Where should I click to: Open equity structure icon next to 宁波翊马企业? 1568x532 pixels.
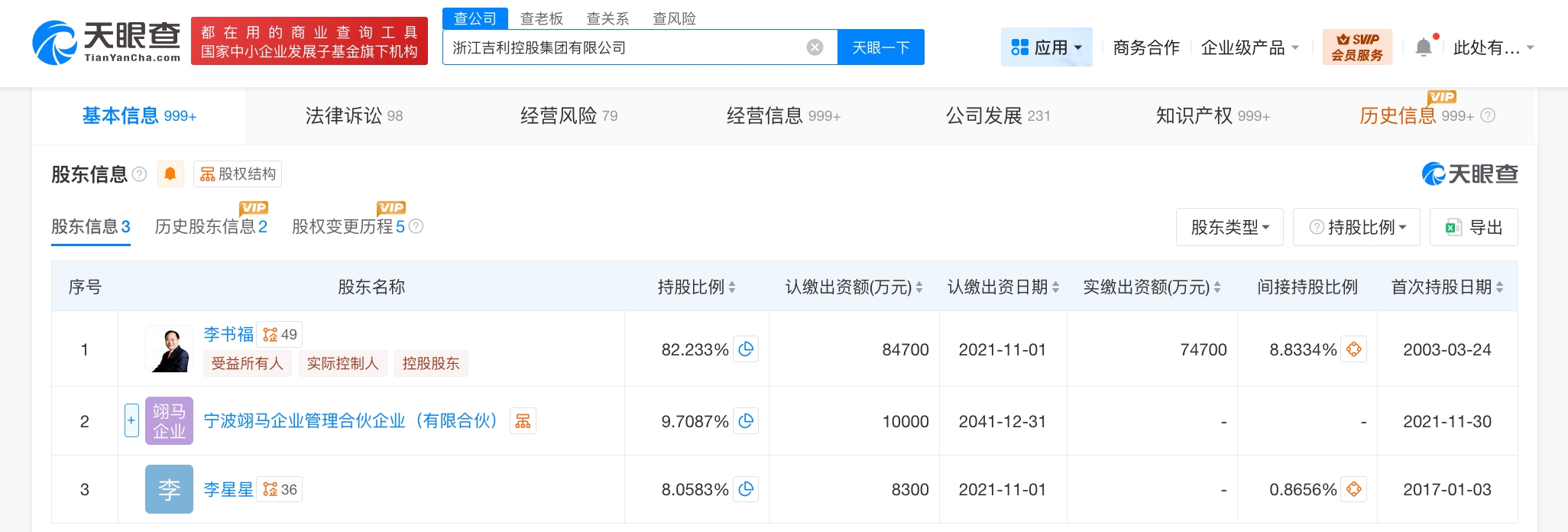(x=523, y=421)
